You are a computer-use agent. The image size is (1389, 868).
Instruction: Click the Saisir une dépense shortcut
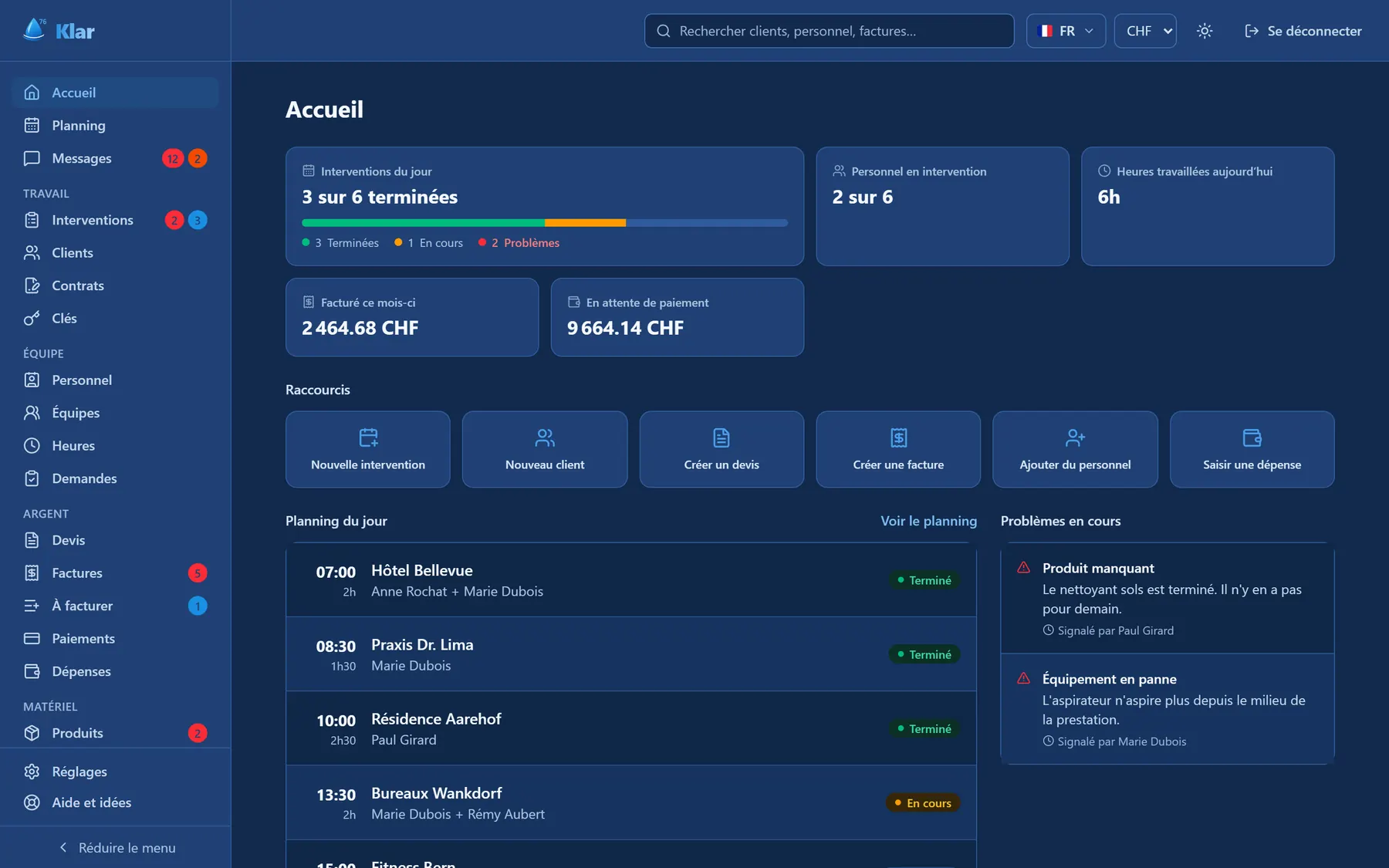(1252, 449)
